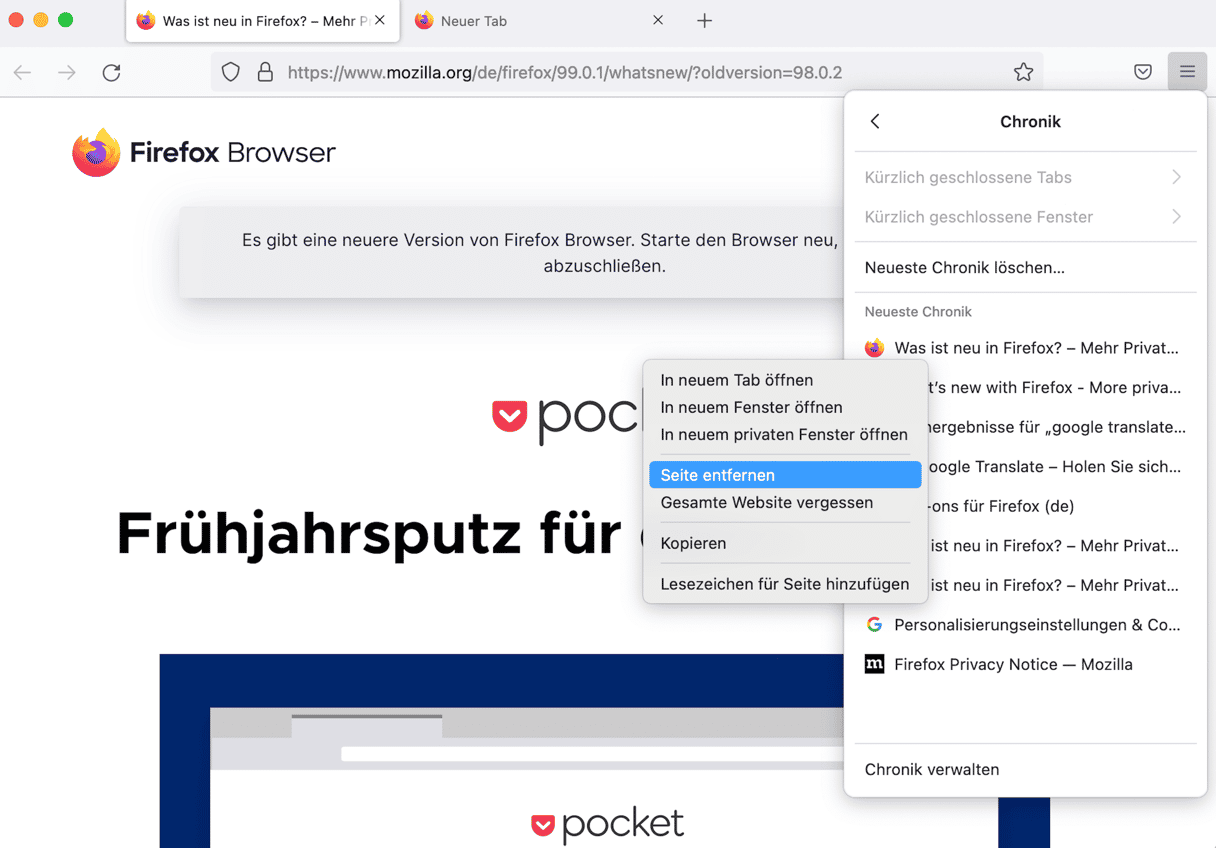Open the tracking protection shield icon
The image size is (1216, 848).
(231, 72)
